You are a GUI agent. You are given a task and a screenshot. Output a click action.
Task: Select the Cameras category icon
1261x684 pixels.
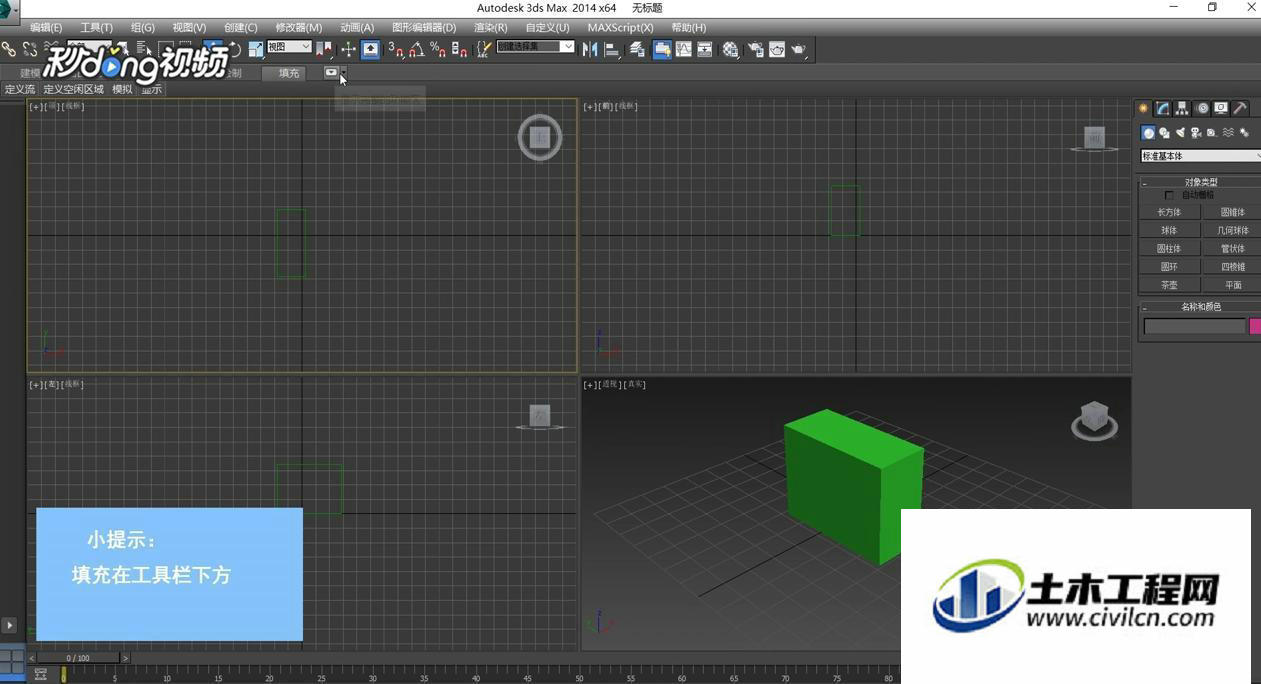point(1196,132)
